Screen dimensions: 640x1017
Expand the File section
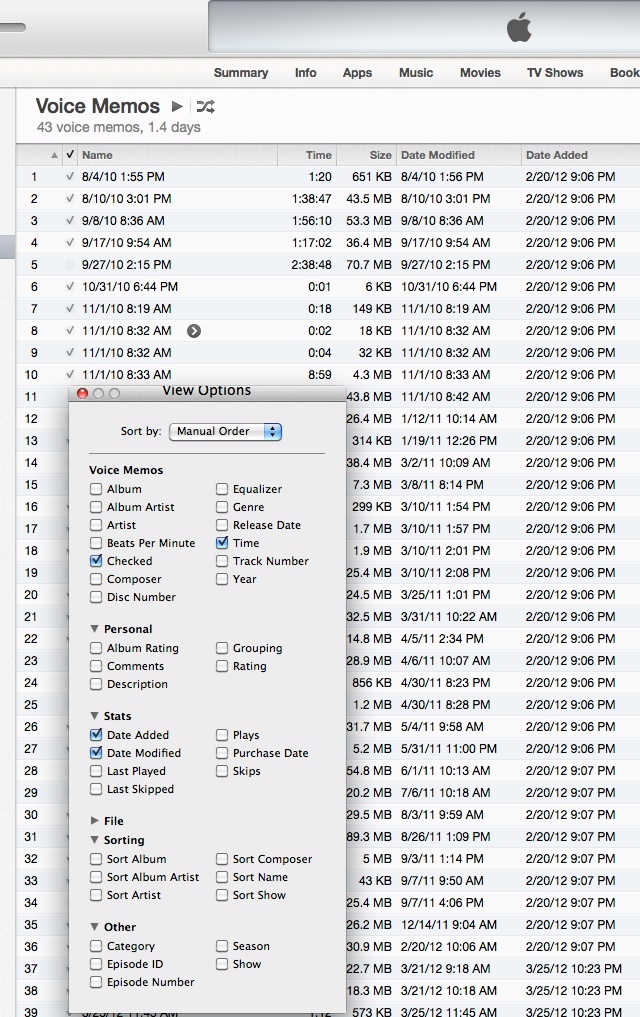click(x=95, y=821)
